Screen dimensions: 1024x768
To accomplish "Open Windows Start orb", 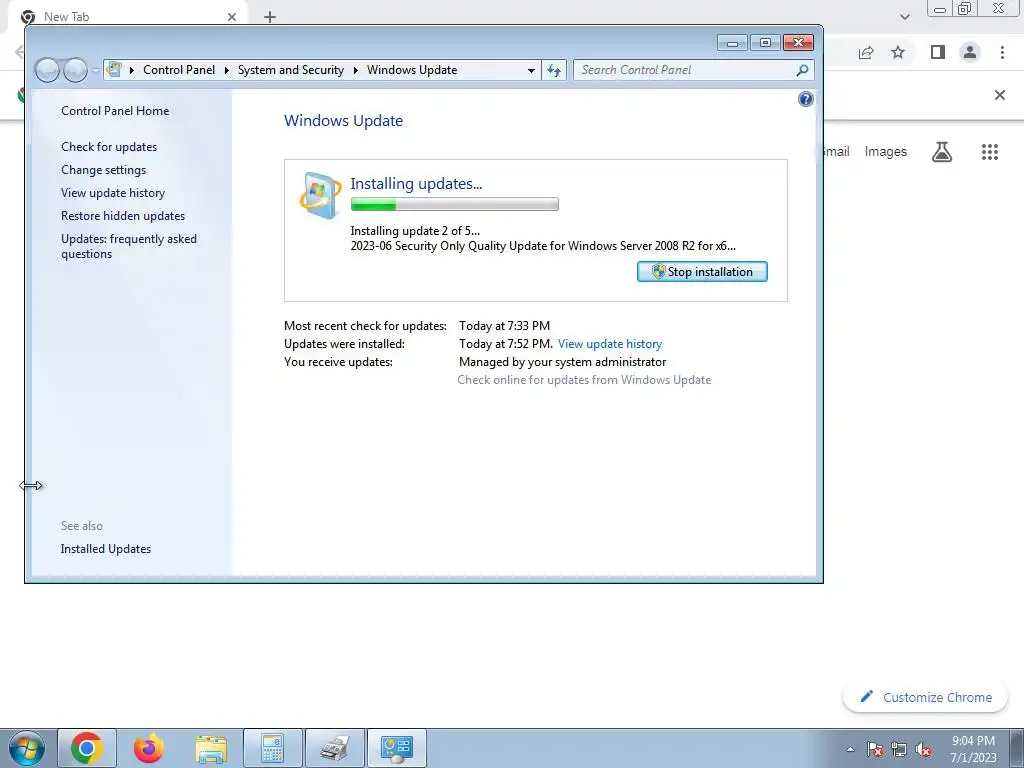I will [x=27, y=748].
